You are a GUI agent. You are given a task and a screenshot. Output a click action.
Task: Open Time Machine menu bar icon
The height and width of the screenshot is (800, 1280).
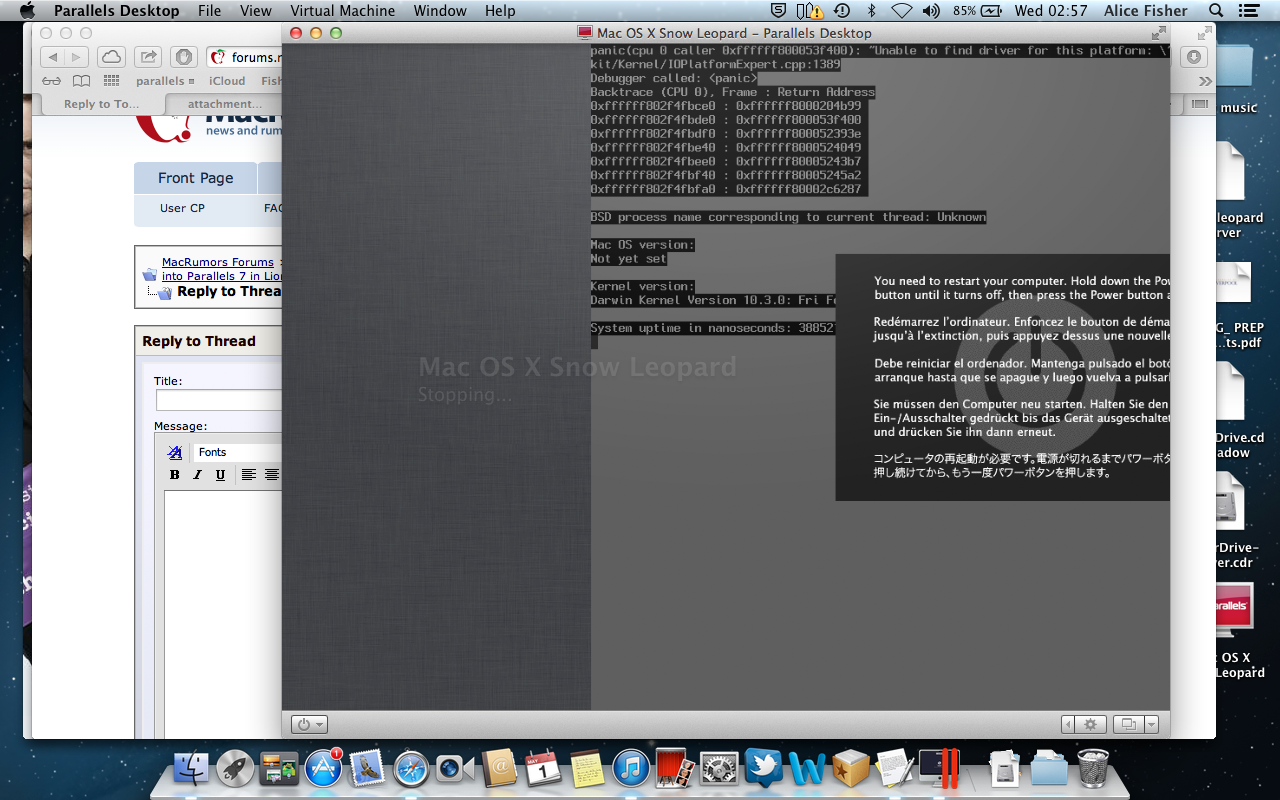(x=842, y=11)
